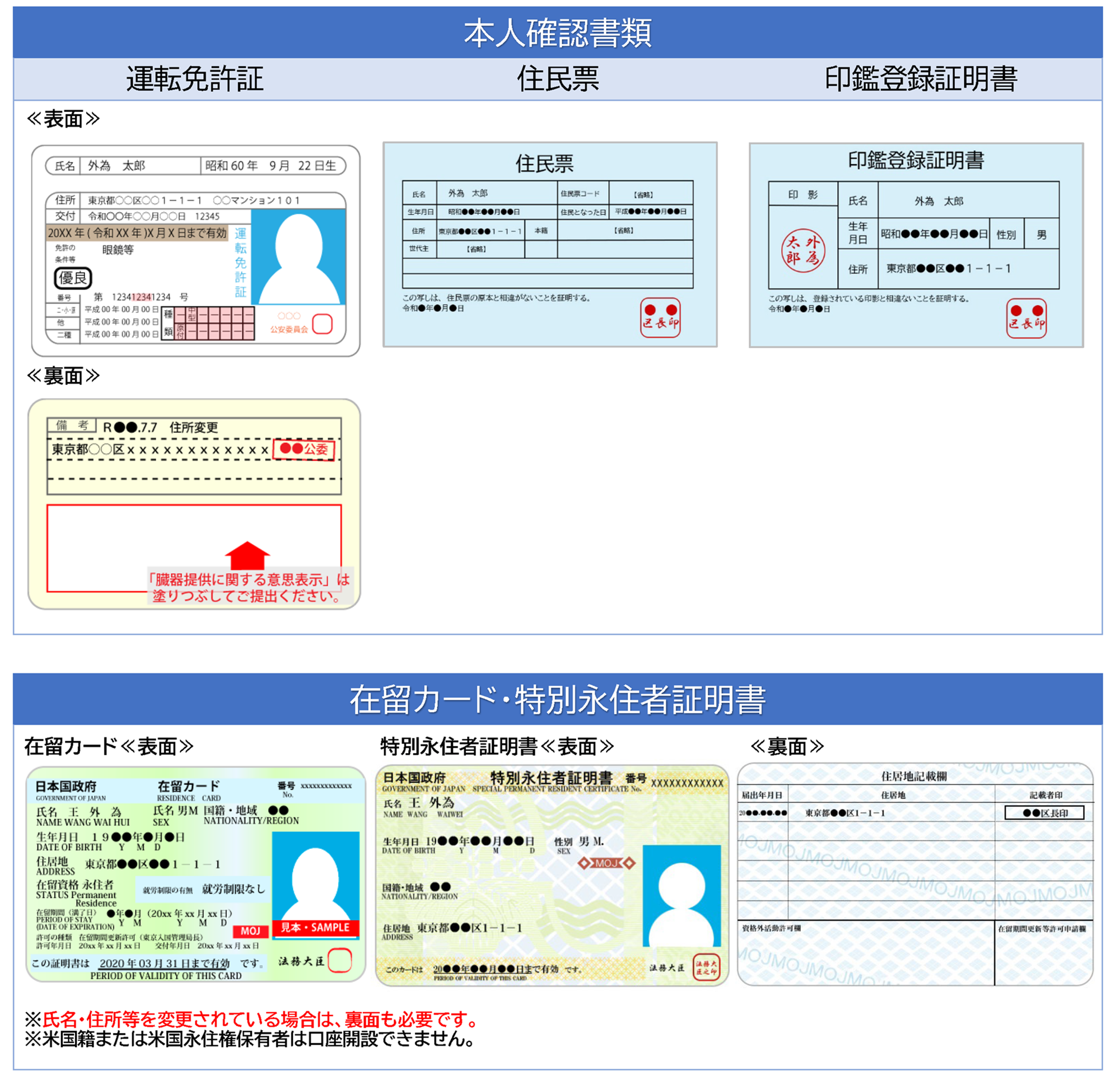Click the red 区長印 stamp on 住民票
The width and height of the screenshot is (1120, 1080).
click(x=660, y=317)
